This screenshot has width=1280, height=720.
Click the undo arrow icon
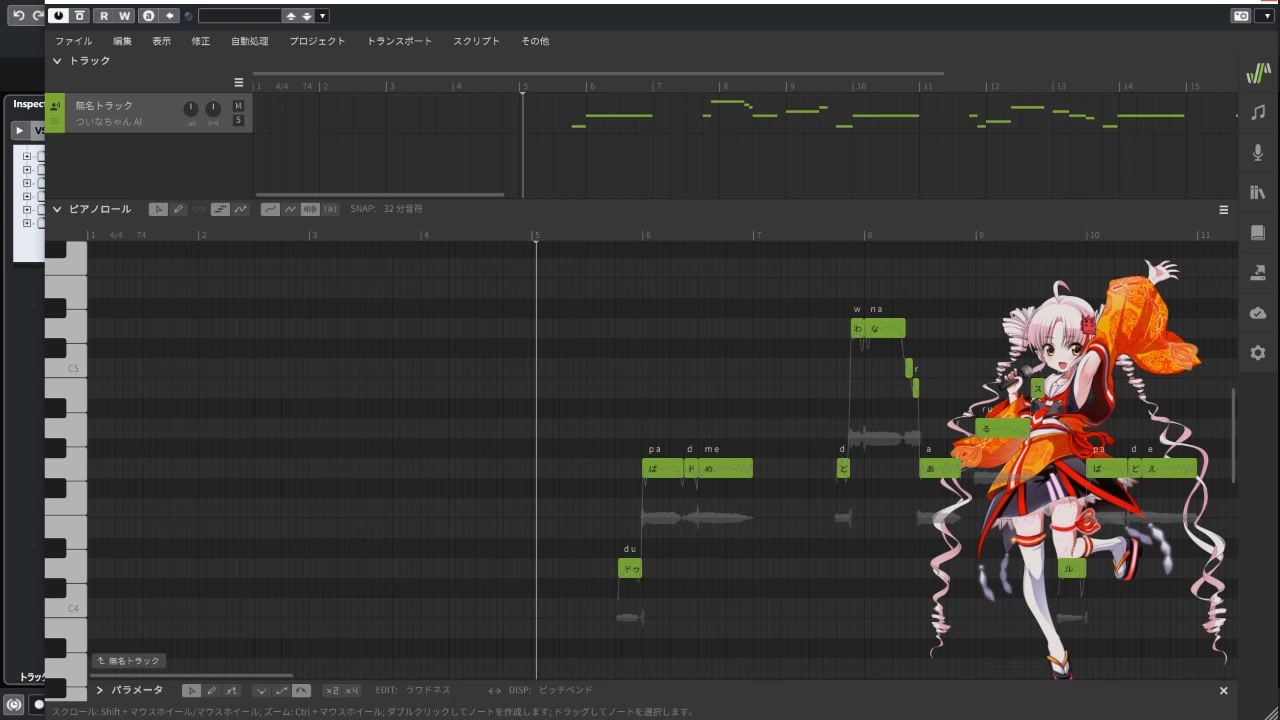click(19, 16)
